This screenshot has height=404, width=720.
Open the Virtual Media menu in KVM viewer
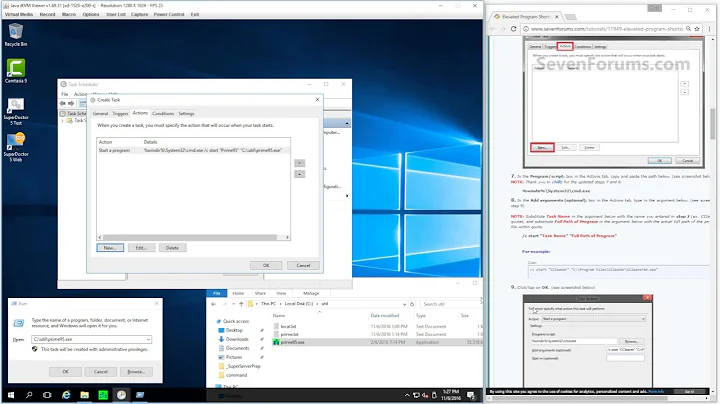pyautogui.click(x=19, y=14)
